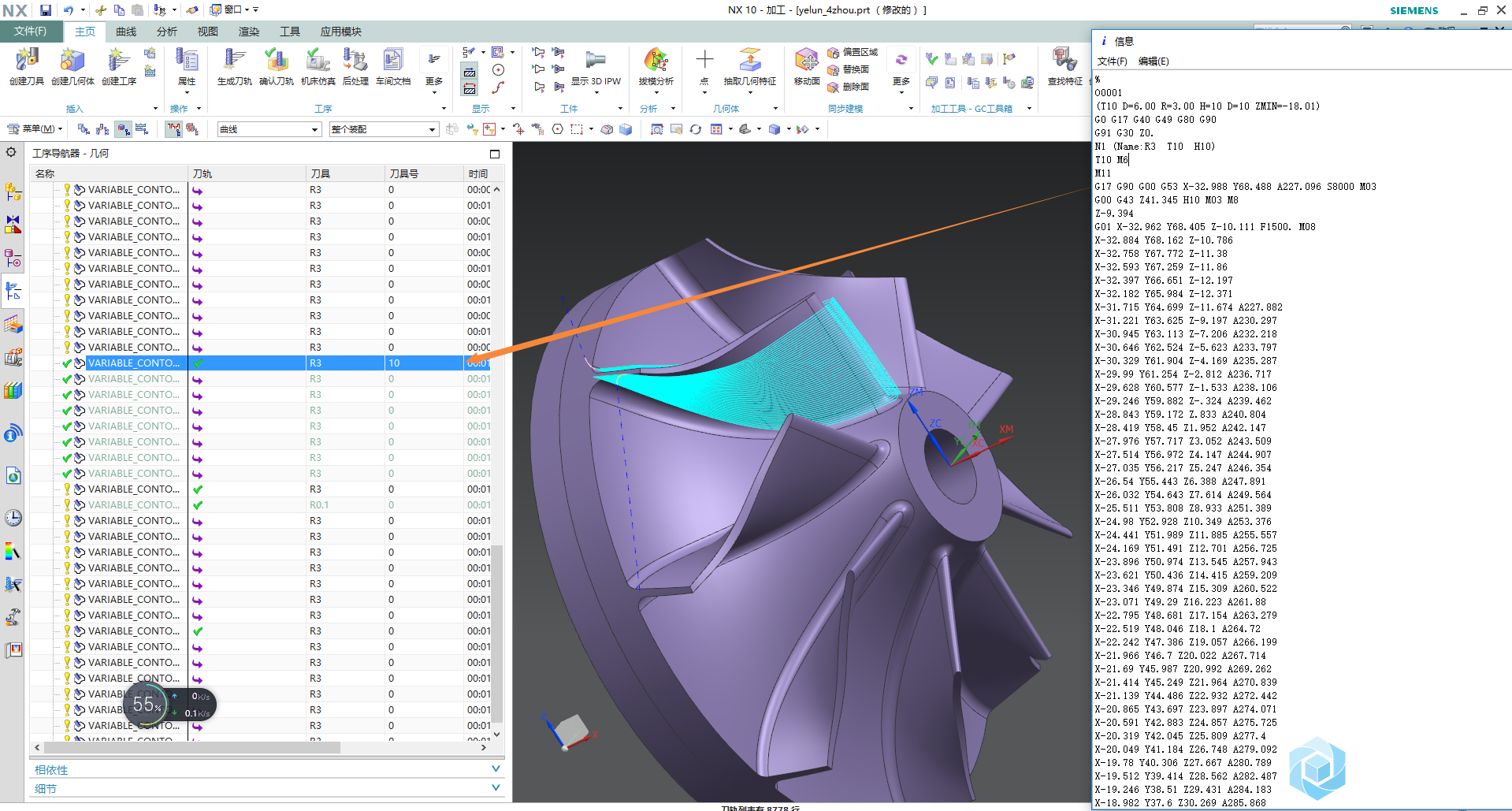1512x811 pixels.
Task: Click the navigator horizontal scrollbar thumb
Action: click(x=191, y=747)
